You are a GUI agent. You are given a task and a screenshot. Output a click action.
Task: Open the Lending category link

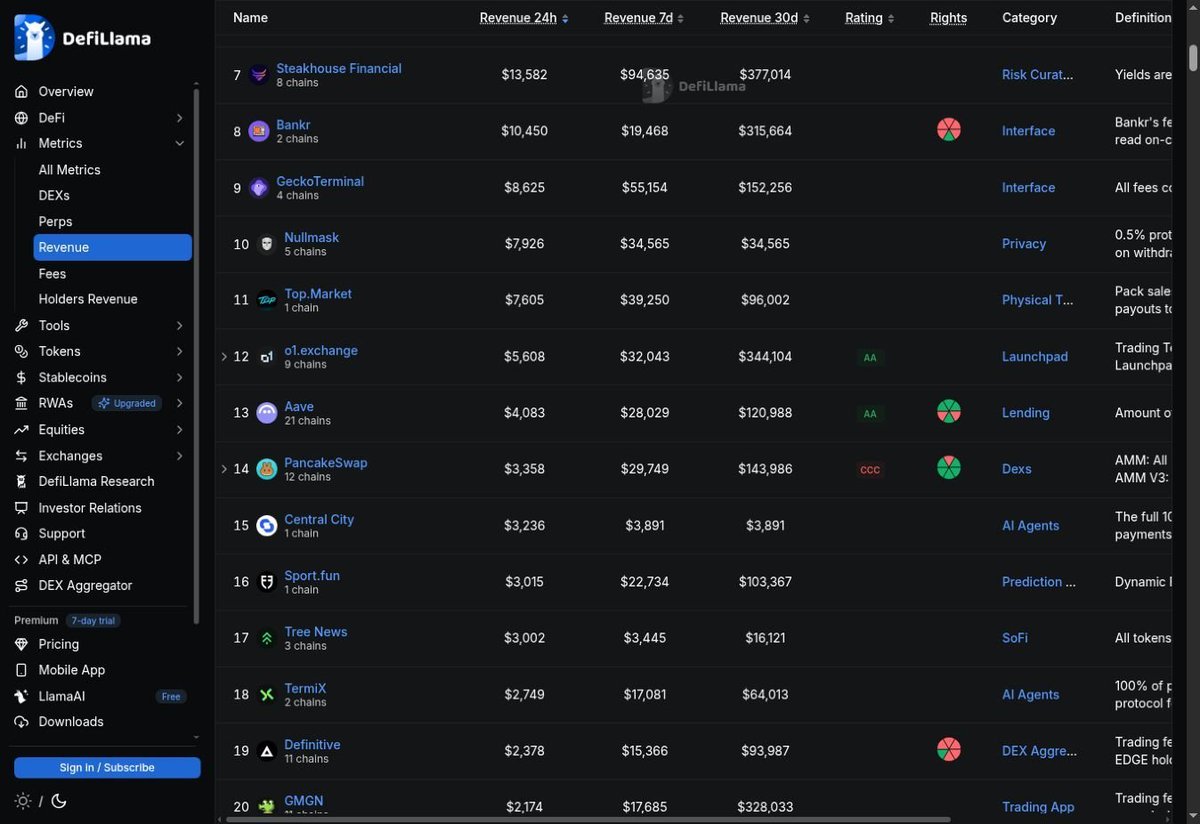pos(1026,412)
